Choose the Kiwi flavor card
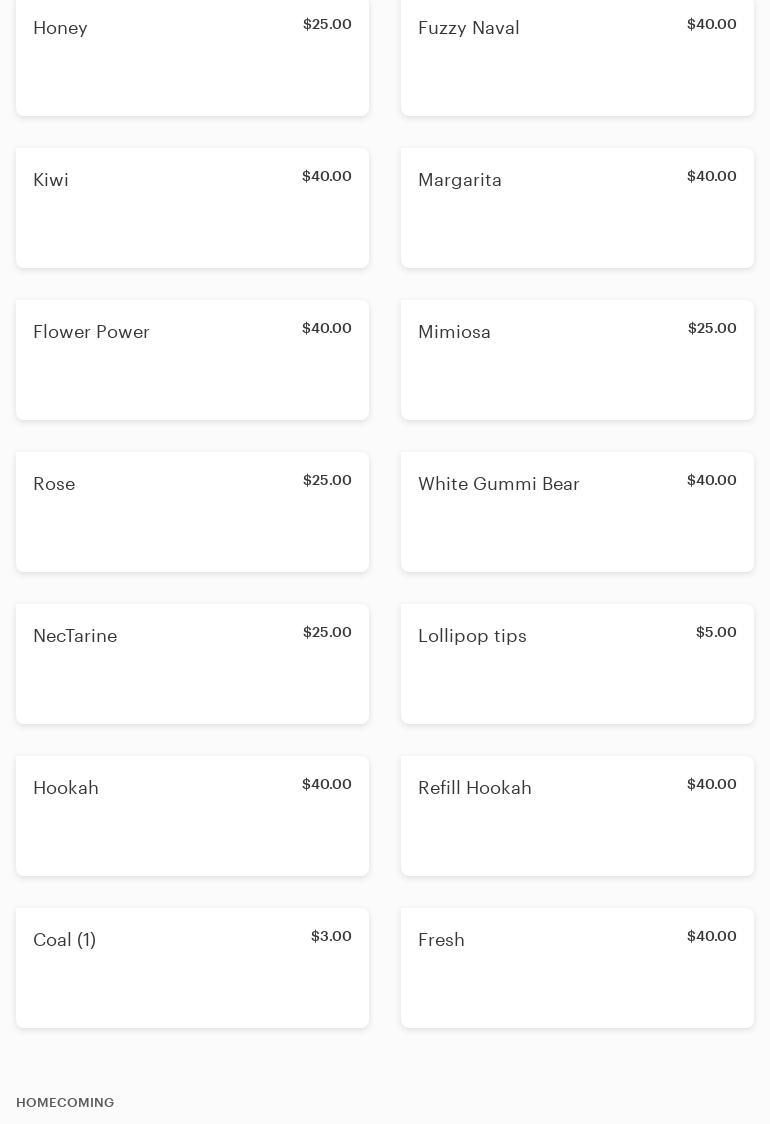 click(192, 208)
